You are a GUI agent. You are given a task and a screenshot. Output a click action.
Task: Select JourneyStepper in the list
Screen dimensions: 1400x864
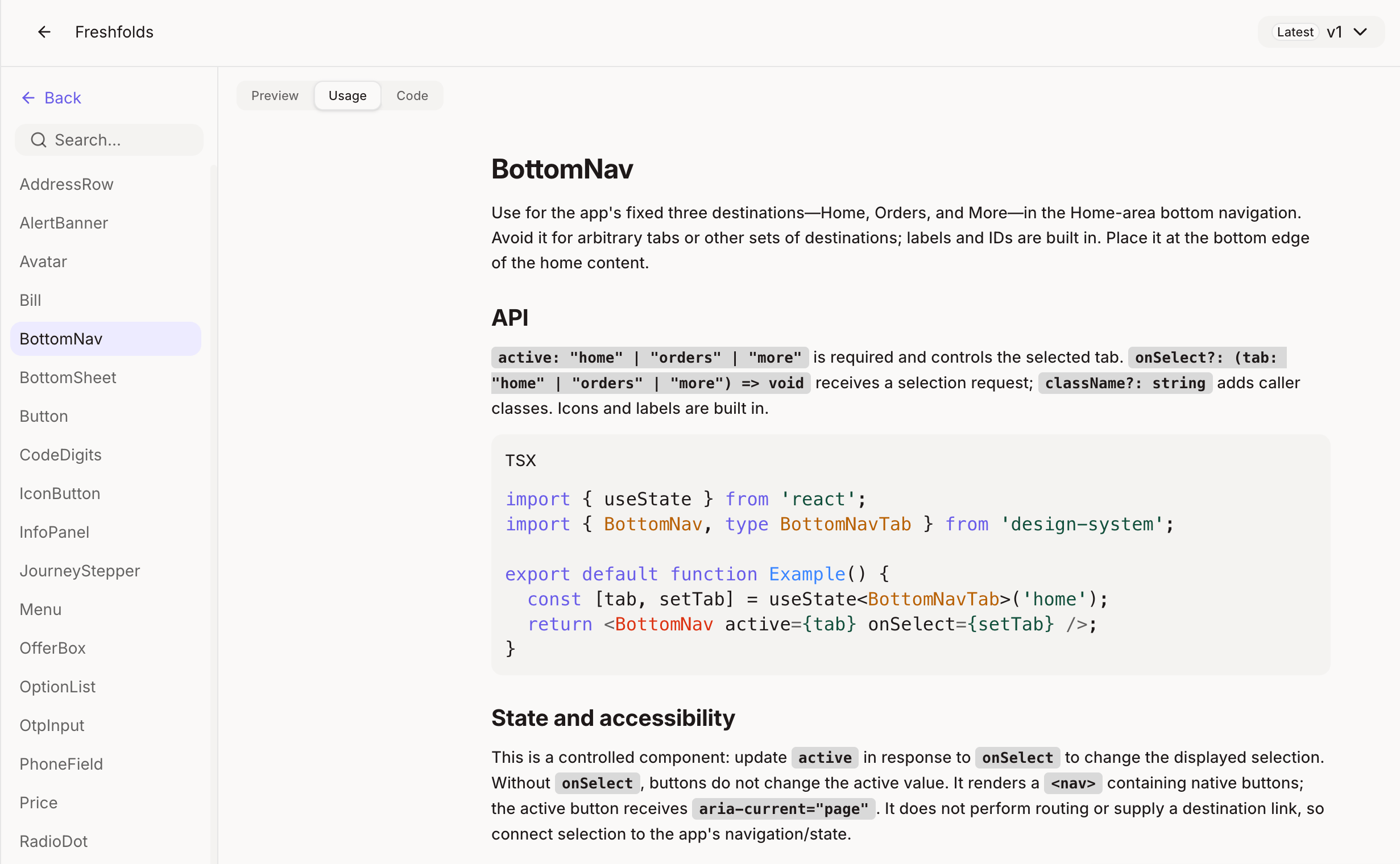pyautogui.click(x=106, y=571)
